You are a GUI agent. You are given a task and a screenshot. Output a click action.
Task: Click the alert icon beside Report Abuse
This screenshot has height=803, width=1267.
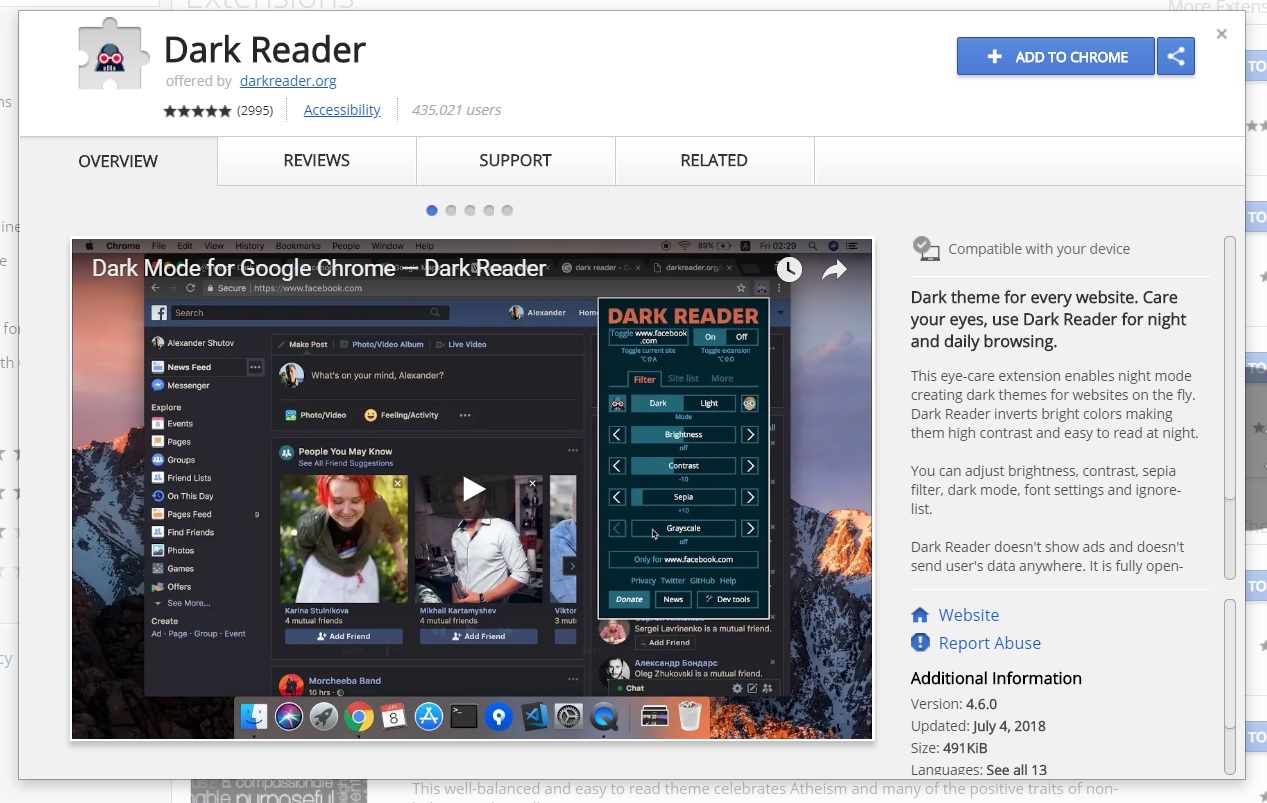click(920, 643)
